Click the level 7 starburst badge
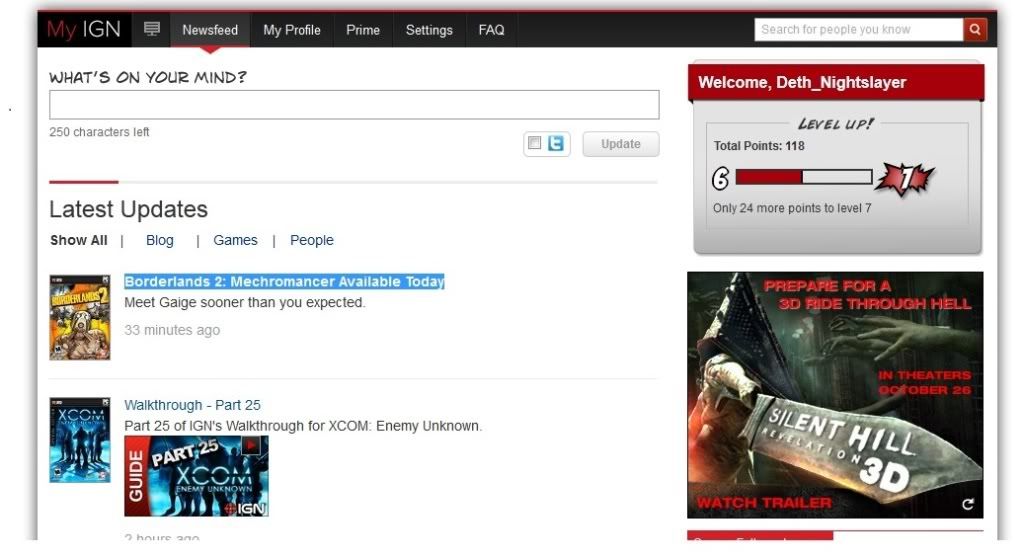Screen dimensions: 1023x559 905,179
